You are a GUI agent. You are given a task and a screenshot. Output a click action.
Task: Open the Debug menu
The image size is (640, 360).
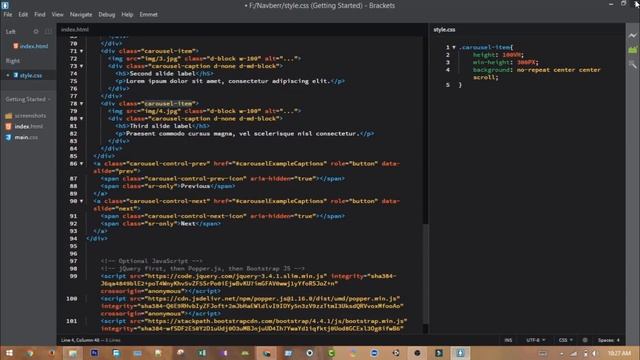(x=107, y=14)
